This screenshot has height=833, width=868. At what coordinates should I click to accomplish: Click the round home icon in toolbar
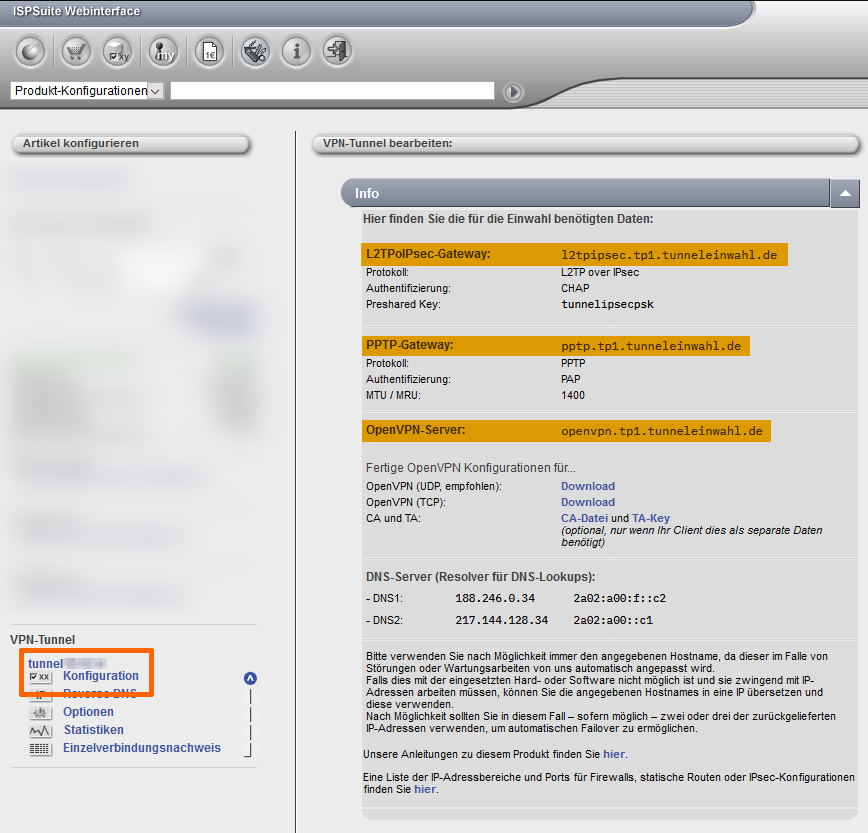[x=30, y=51]
